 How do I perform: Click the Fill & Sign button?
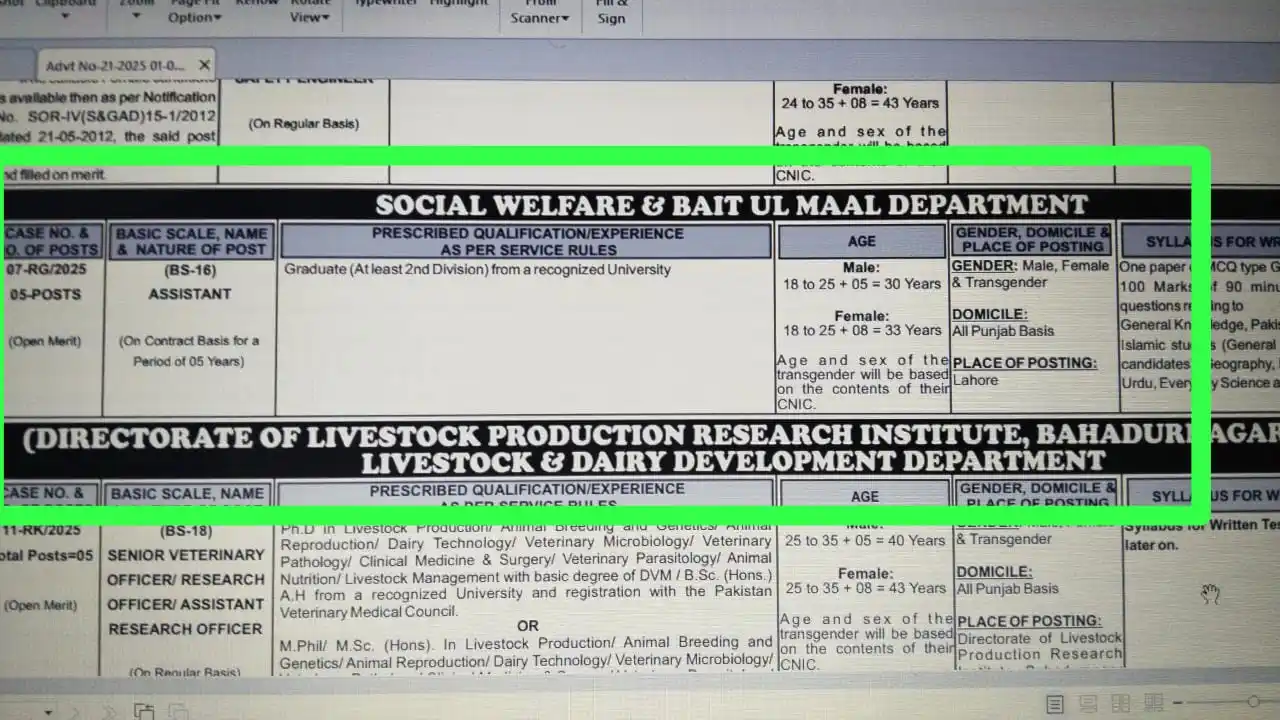[x=612, y=13]
